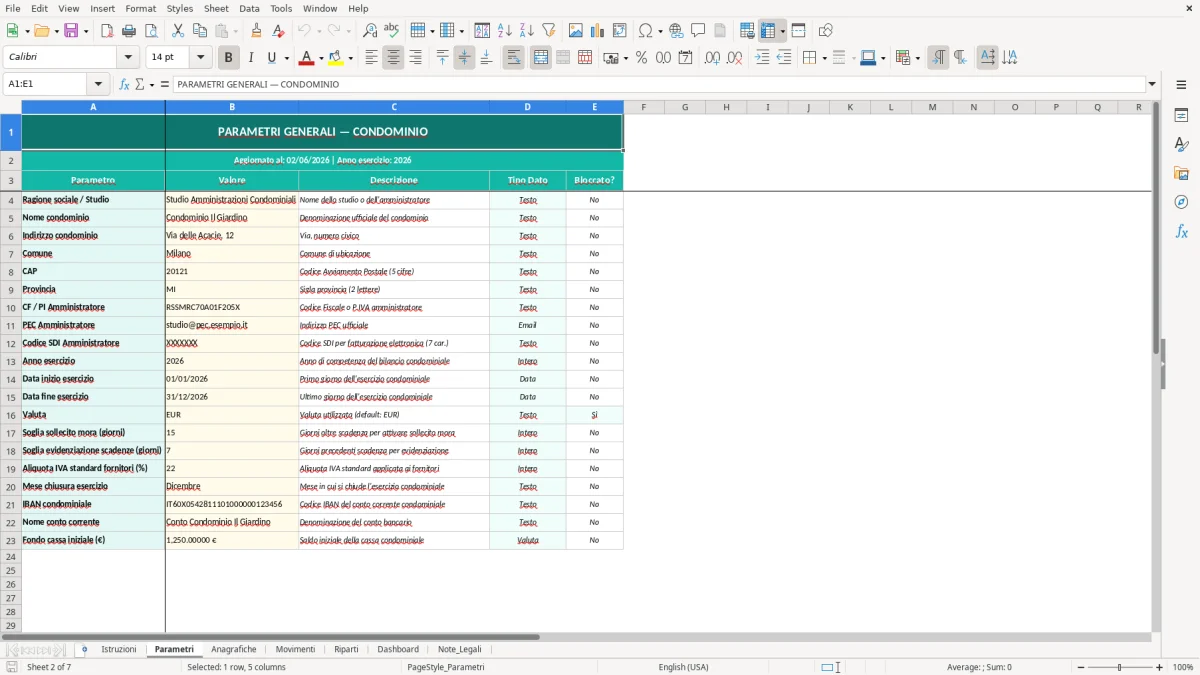Open the Sort dialog icon

click(x=482, y=31)
